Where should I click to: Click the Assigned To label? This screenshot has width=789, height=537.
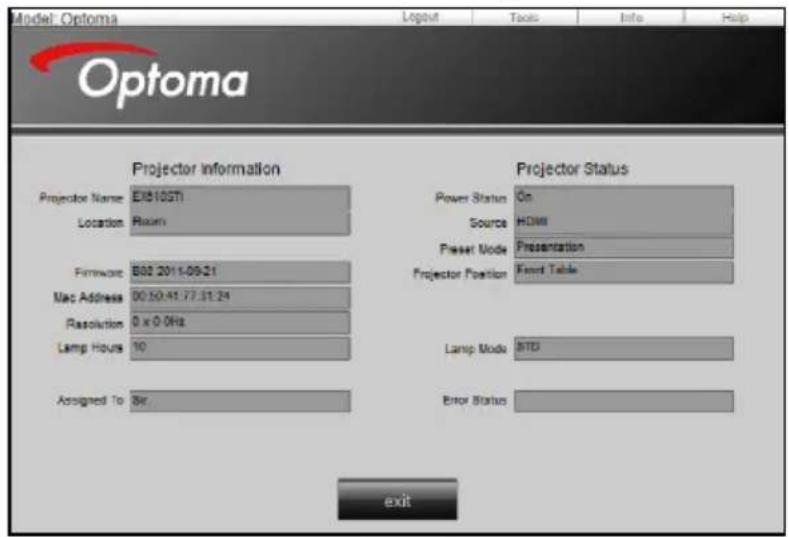click(90, 401)
